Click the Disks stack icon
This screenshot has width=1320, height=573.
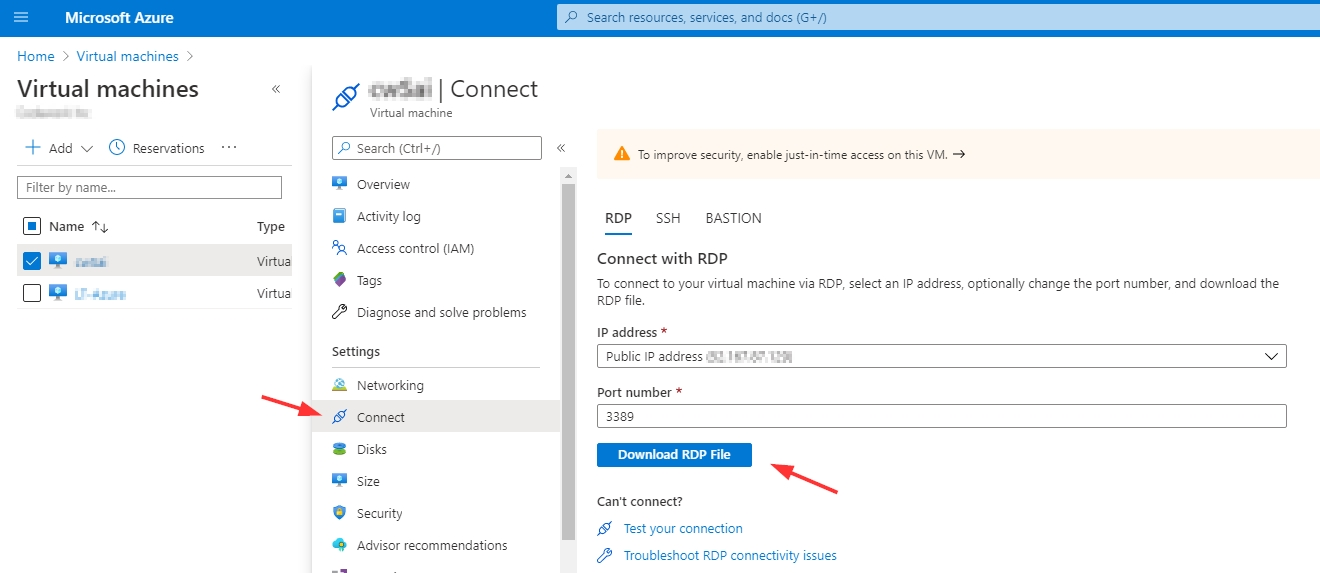340,449
